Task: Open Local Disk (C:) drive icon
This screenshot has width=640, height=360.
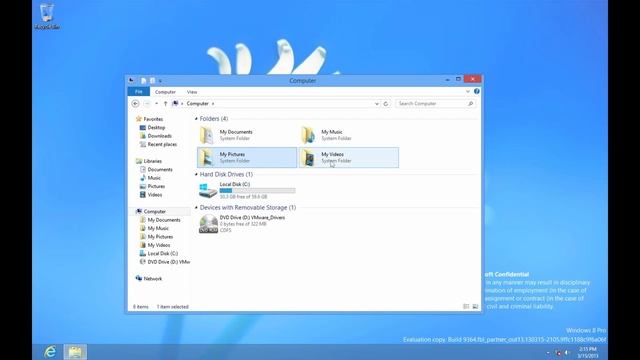Action: coord(208,190)
